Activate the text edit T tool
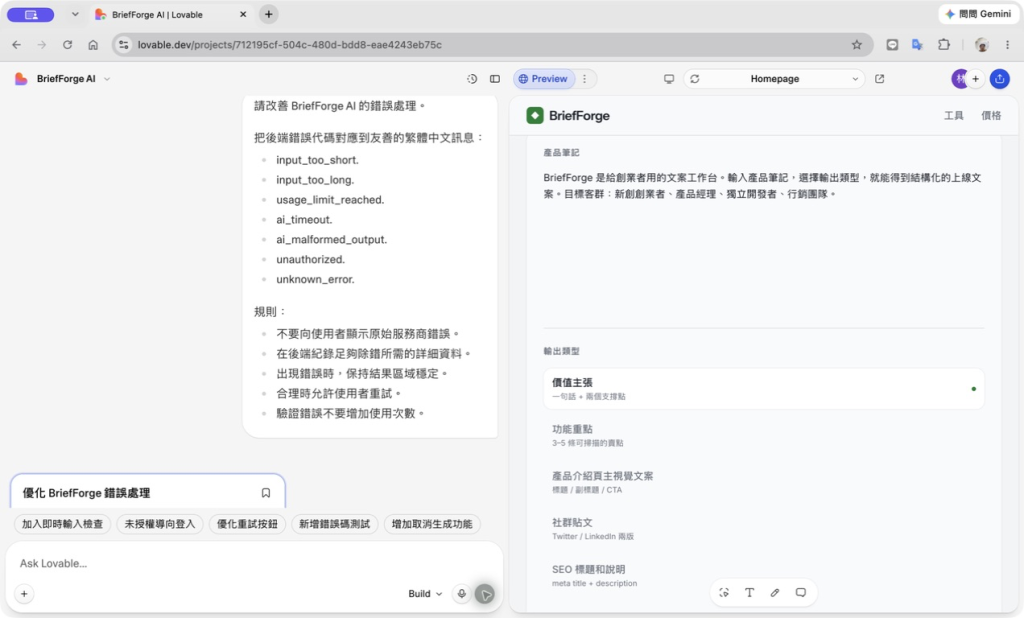This screenshot has width=1024, height=618. pyautogui.click(x=749, y=593)
